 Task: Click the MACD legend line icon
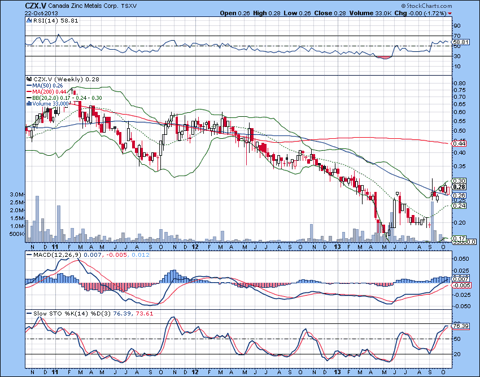click(x=29, y=255)
